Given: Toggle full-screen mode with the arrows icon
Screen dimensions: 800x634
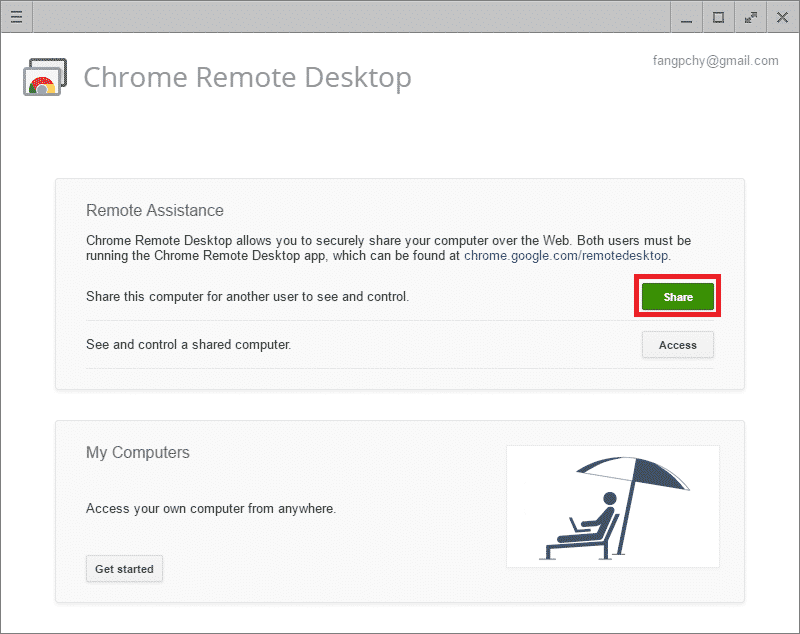Looking at the screenshot, I should pos(751,17).
